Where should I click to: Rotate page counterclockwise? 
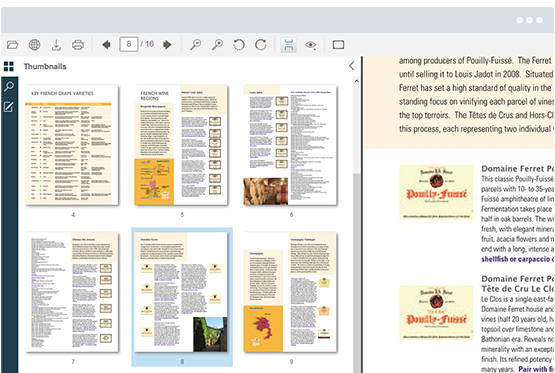coord(239,45)
